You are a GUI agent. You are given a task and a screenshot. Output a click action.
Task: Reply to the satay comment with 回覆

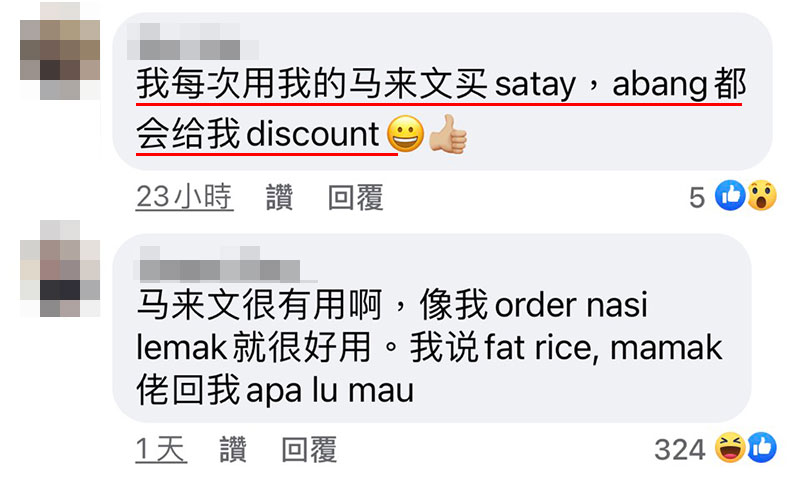[x=355, y=197]
